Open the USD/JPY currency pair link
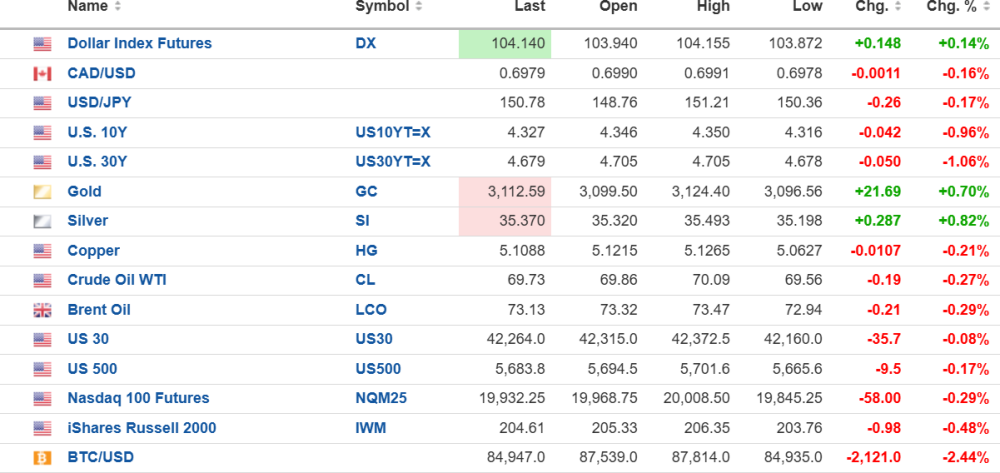The height and width of the screenshot is (473, 1000). [99, 102]
